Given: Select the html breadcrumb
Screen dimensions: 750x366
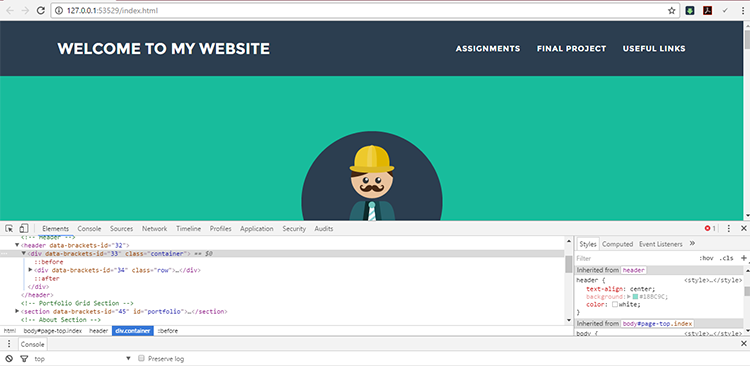Looking at the screenshot, I should coord(10,331).
